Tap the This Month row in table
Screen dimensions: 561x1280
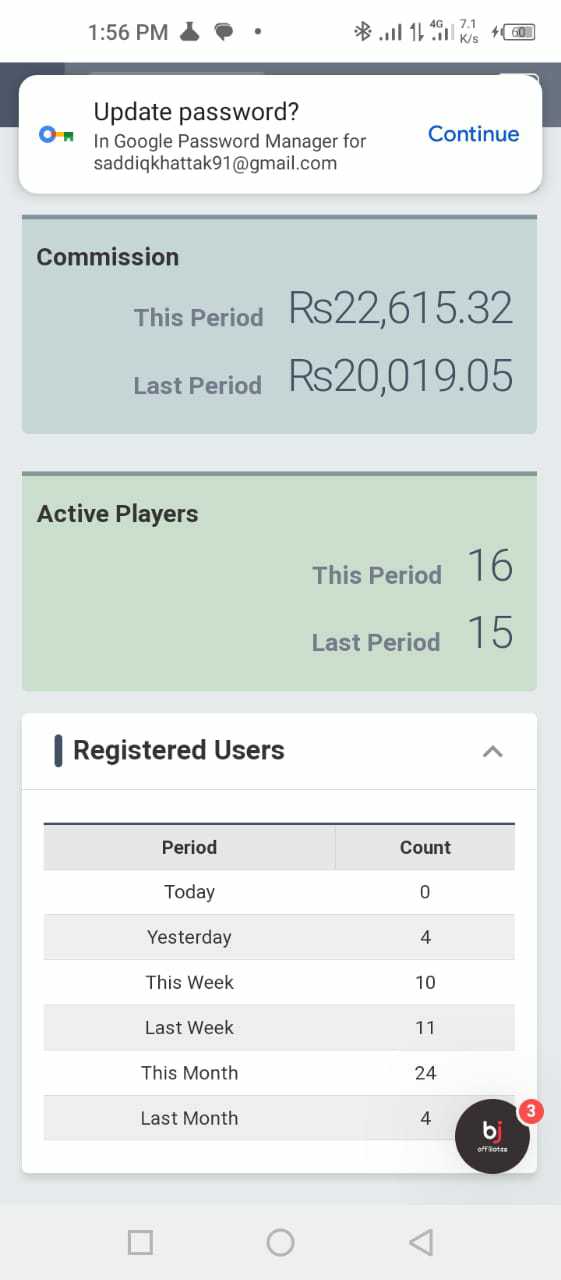(x=279, y=1073)
